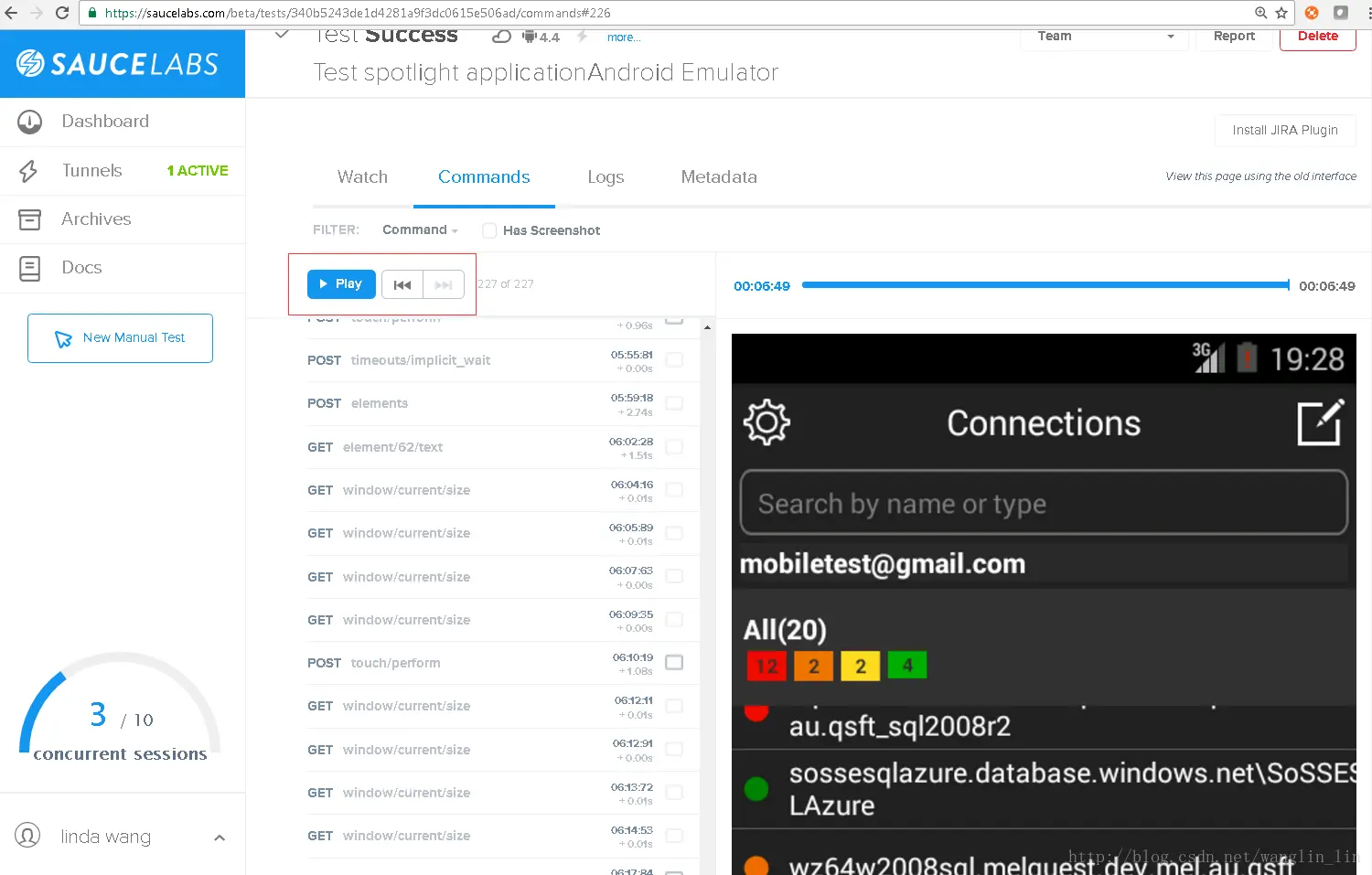Click the 1 ACTIVE tunnels badge
Image resolution: width=1372 pixels, height=875 pixels.
198,171
